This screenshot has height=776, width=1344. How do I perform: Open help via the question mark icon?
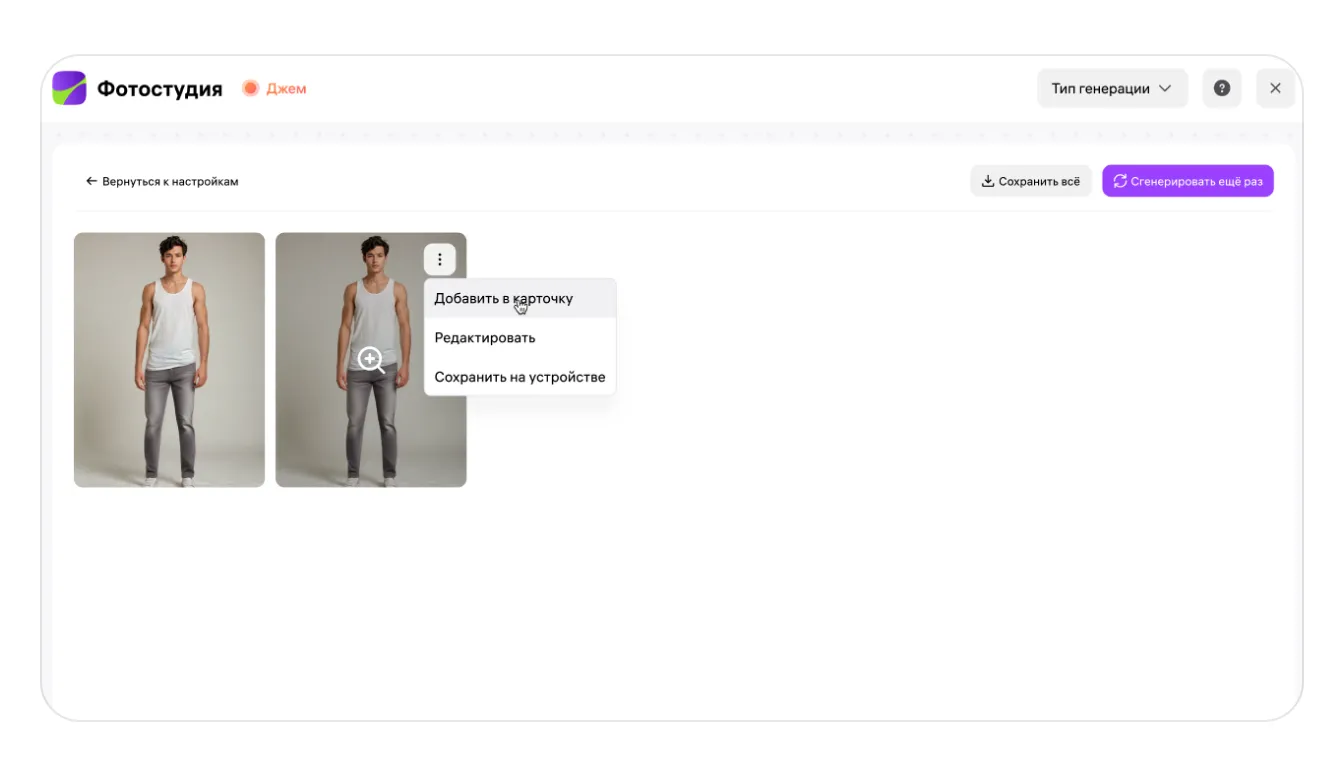[x=1221, y=88]
